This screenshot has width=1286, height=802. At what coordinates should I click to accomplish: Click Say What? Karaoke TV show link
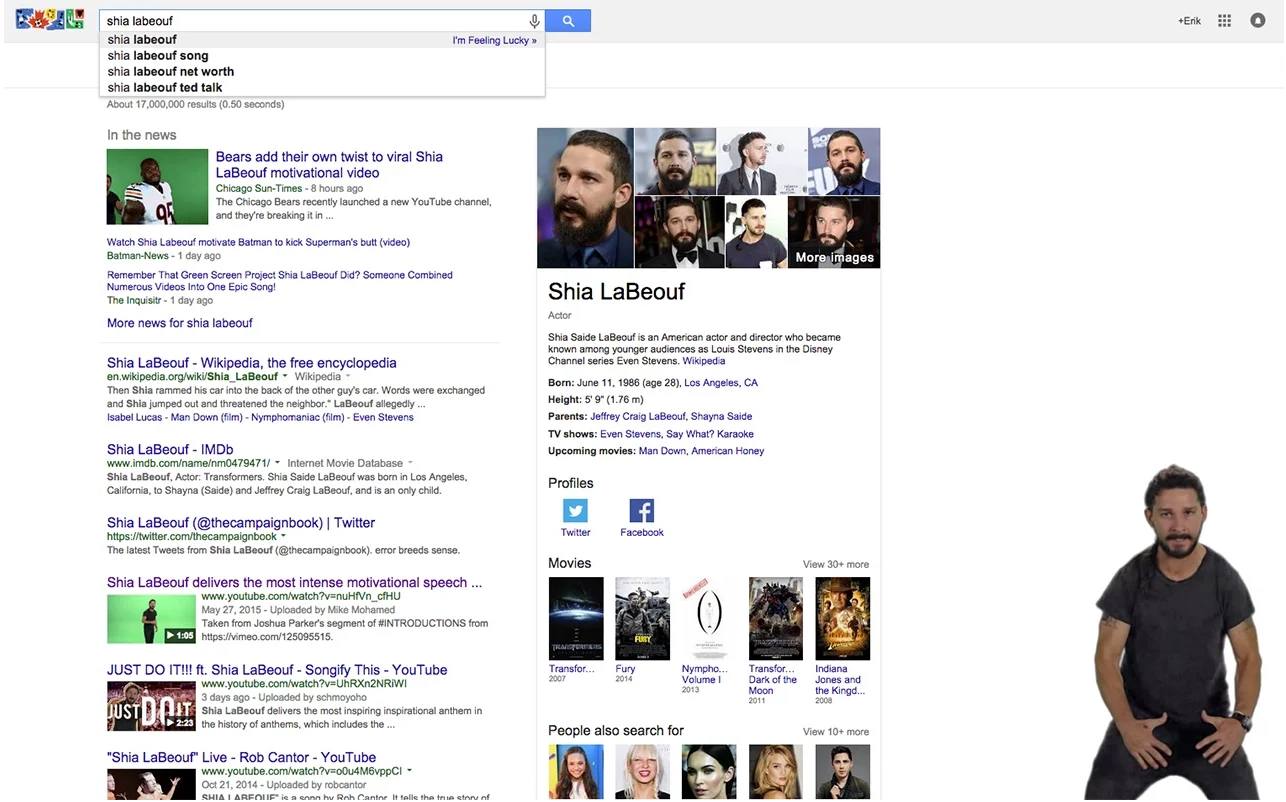coord(710,434)
